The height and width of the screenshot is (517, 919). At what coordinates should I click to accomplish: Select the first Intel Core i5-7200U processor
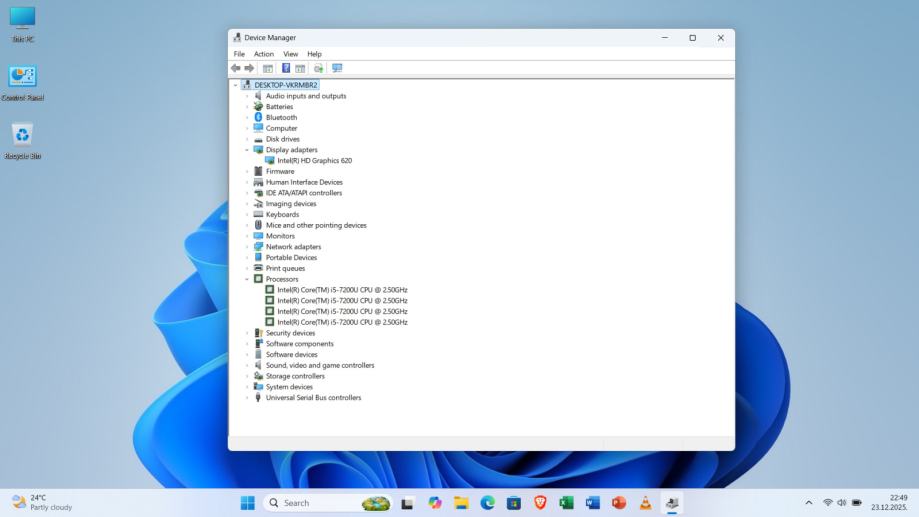click(x=342, y=290)
